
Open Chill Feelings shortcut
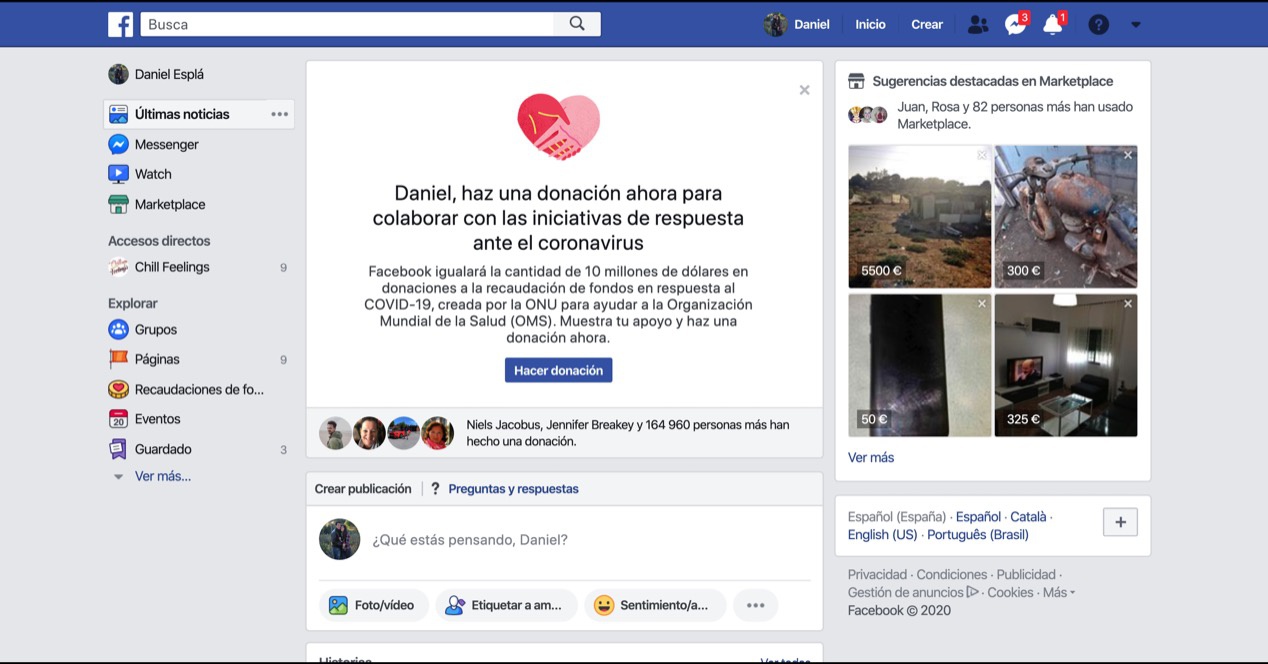point(159,267)
